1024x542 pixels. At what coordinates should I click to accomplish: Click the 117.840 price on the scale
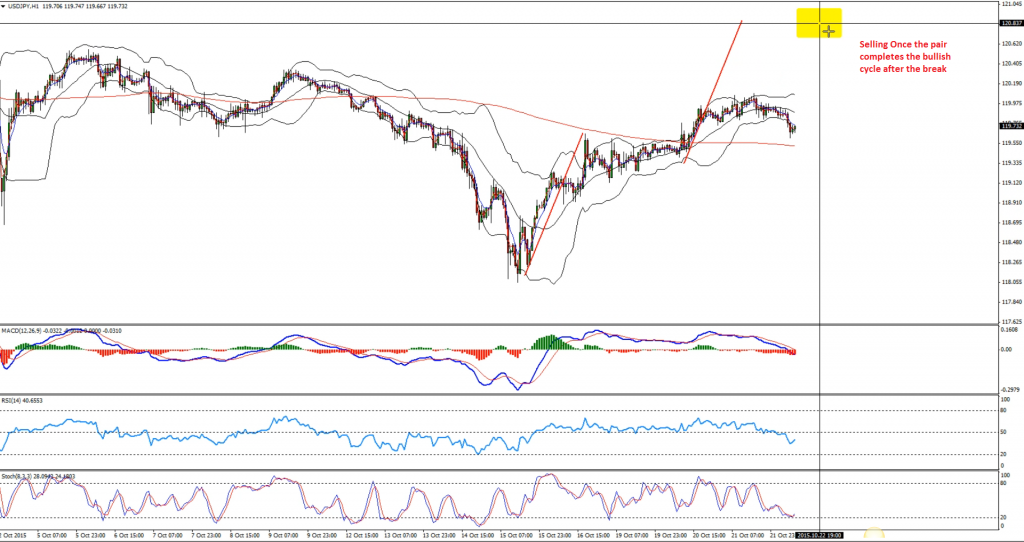1011,302
